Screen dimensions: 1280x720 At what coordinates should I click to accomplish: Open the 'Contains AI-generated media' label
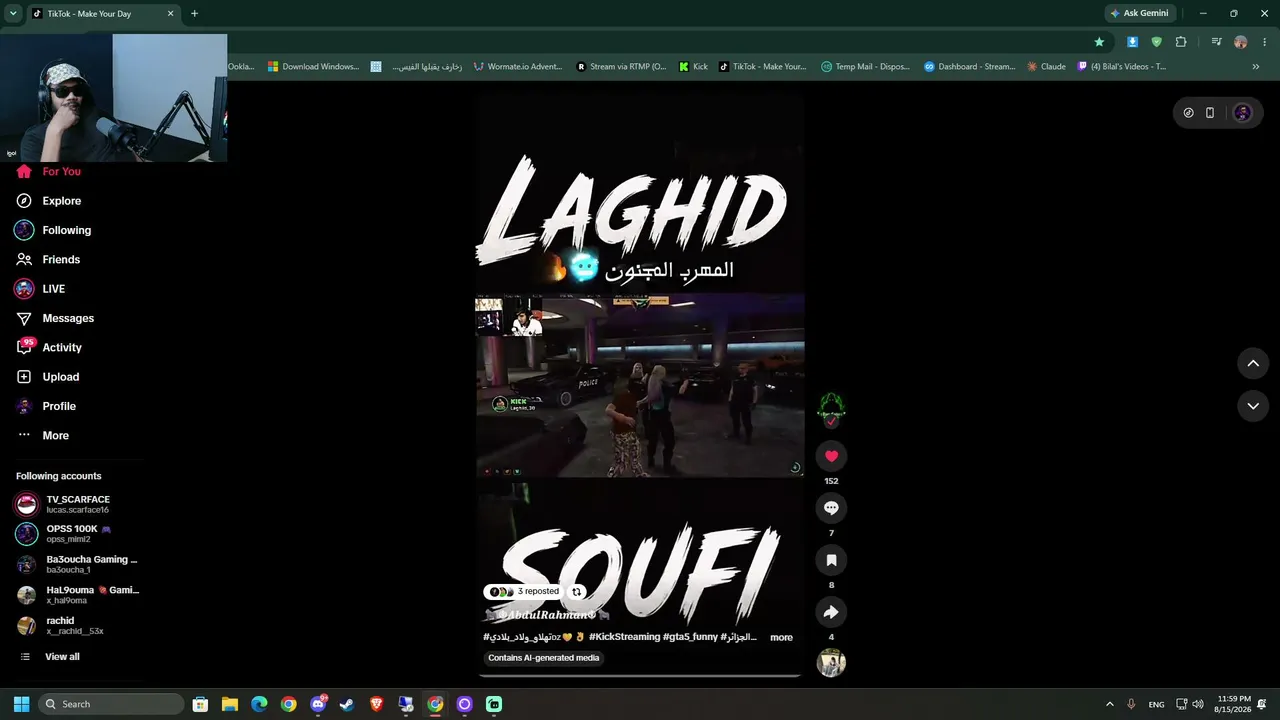[544, 658]
